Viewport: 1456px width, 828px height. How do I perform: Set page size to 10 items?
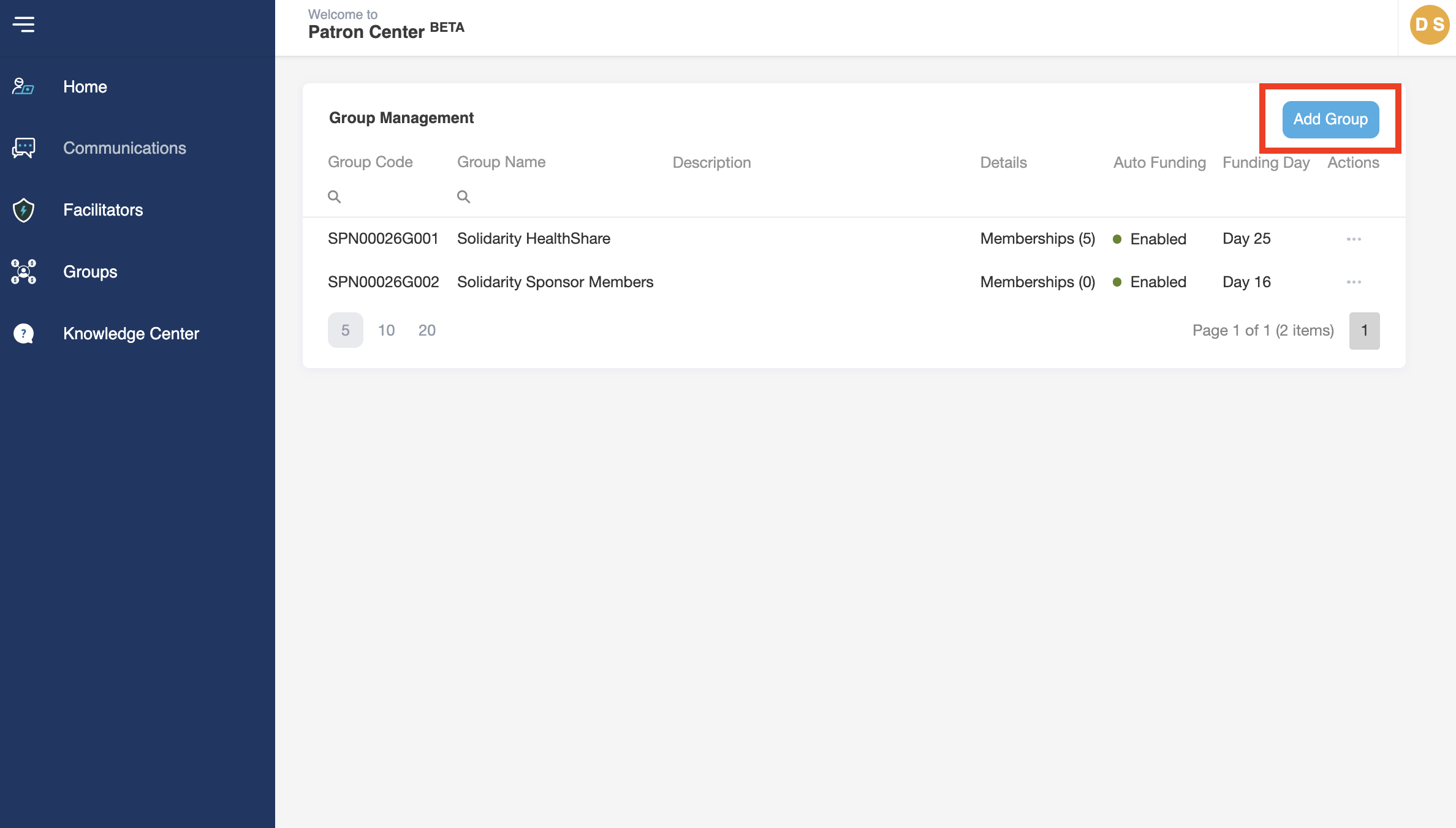[x=386, y=331]
